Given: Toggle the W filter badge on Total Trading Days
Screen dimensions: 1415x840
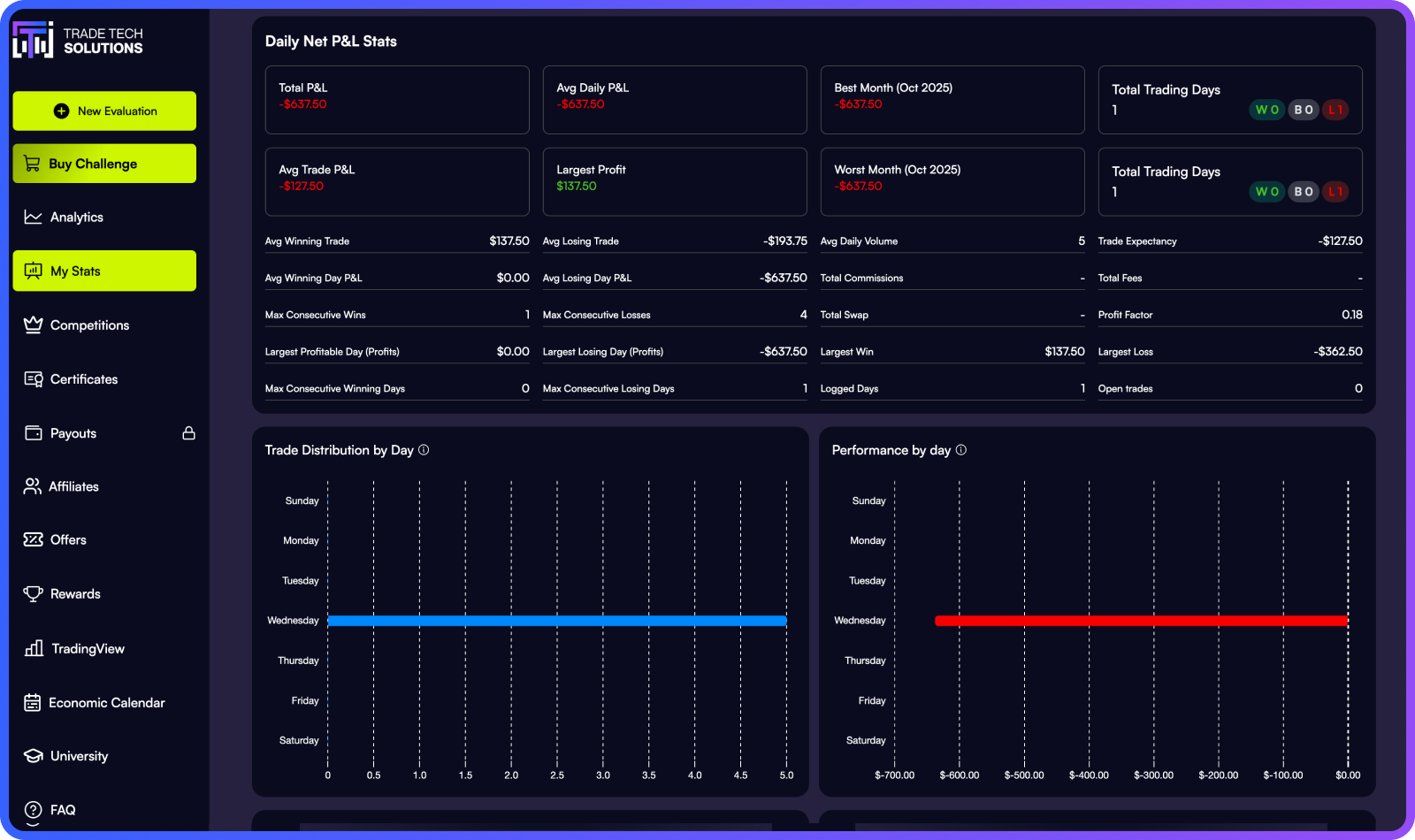Looking at the screenshot, I should click(x=1266, y=110).
